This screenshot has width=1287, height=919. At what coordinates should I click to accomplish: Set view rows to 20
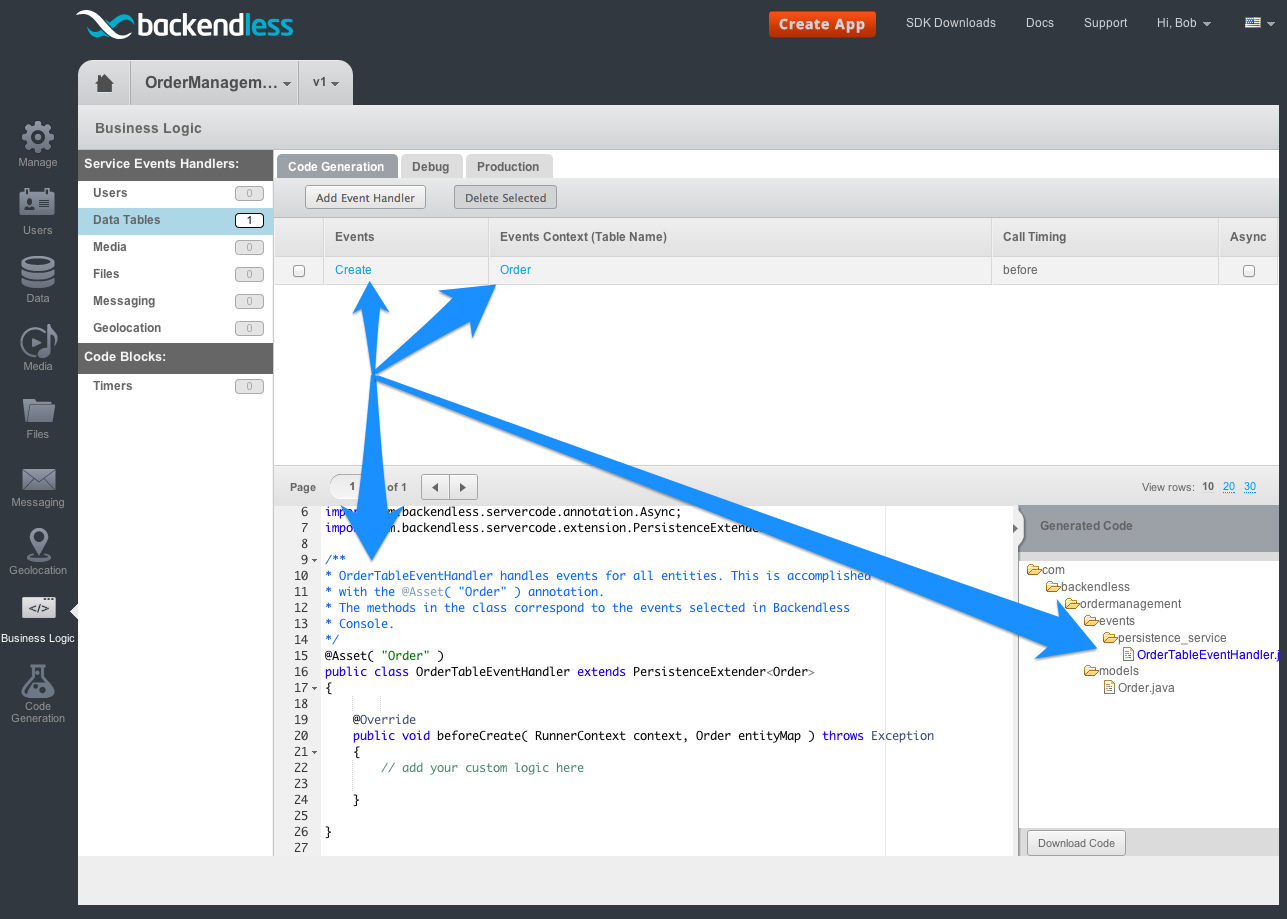coord(1229,487)
